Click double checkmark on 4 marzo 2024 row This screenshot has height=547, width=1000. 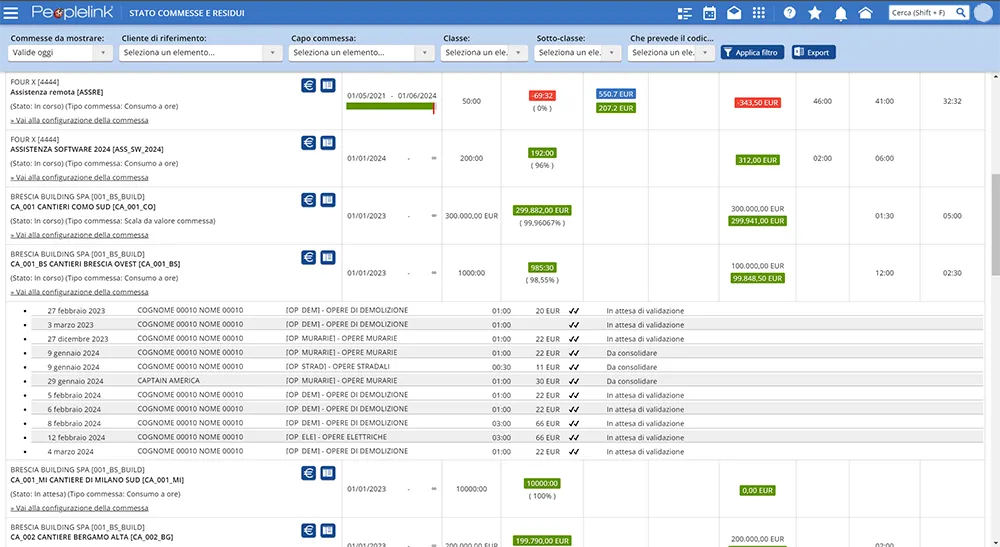tap(574, 451)
